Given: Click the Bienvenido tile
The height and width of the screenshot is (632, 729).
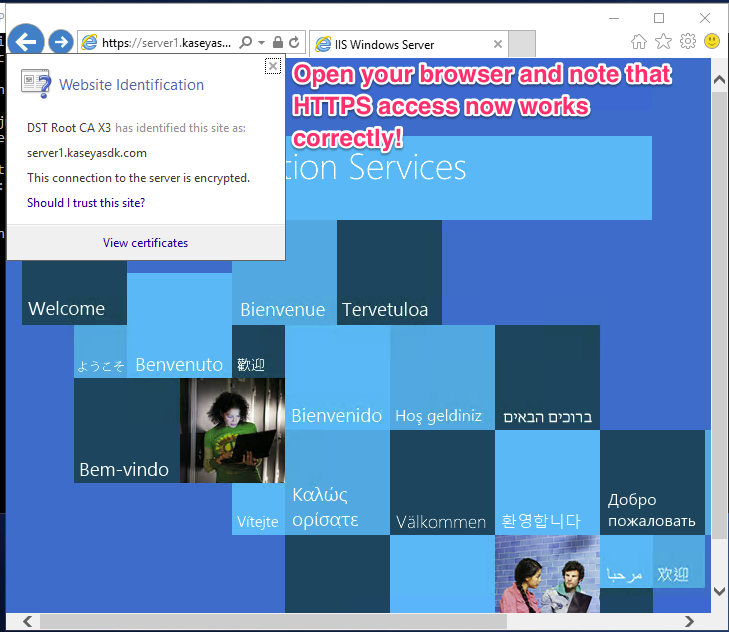Looking at the screenshot, I should (x=338, y=378).
